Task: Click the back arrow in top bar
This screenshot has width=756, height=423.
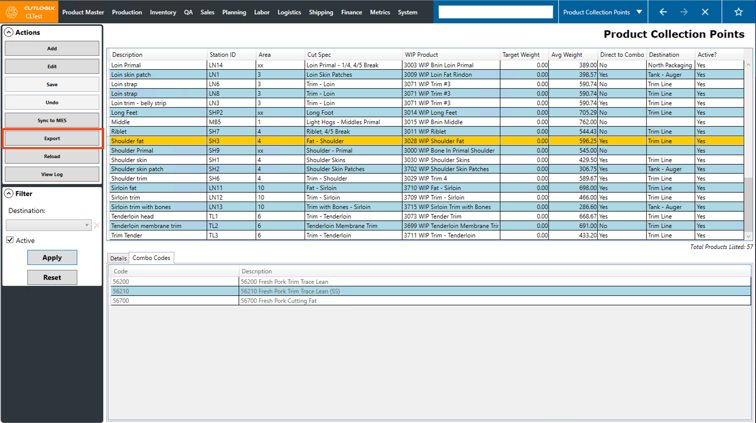Action: tap(663, 12)
